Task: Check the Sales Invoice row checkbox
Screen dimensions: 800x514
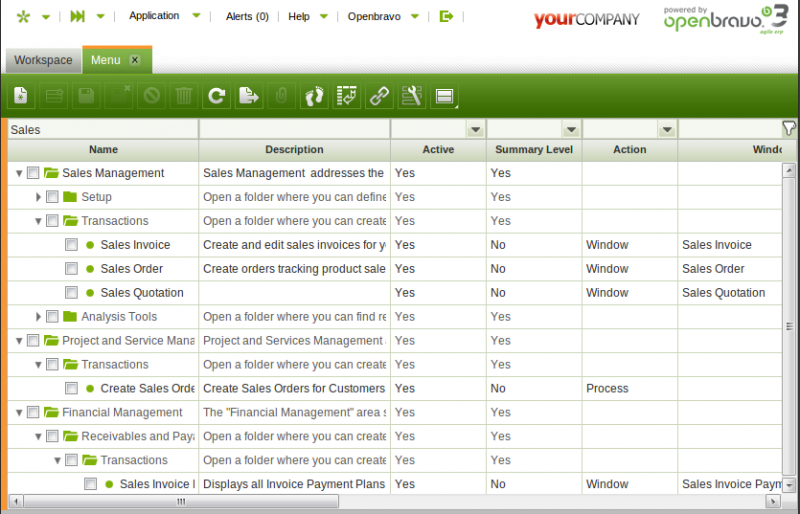Action: [72, 245]
